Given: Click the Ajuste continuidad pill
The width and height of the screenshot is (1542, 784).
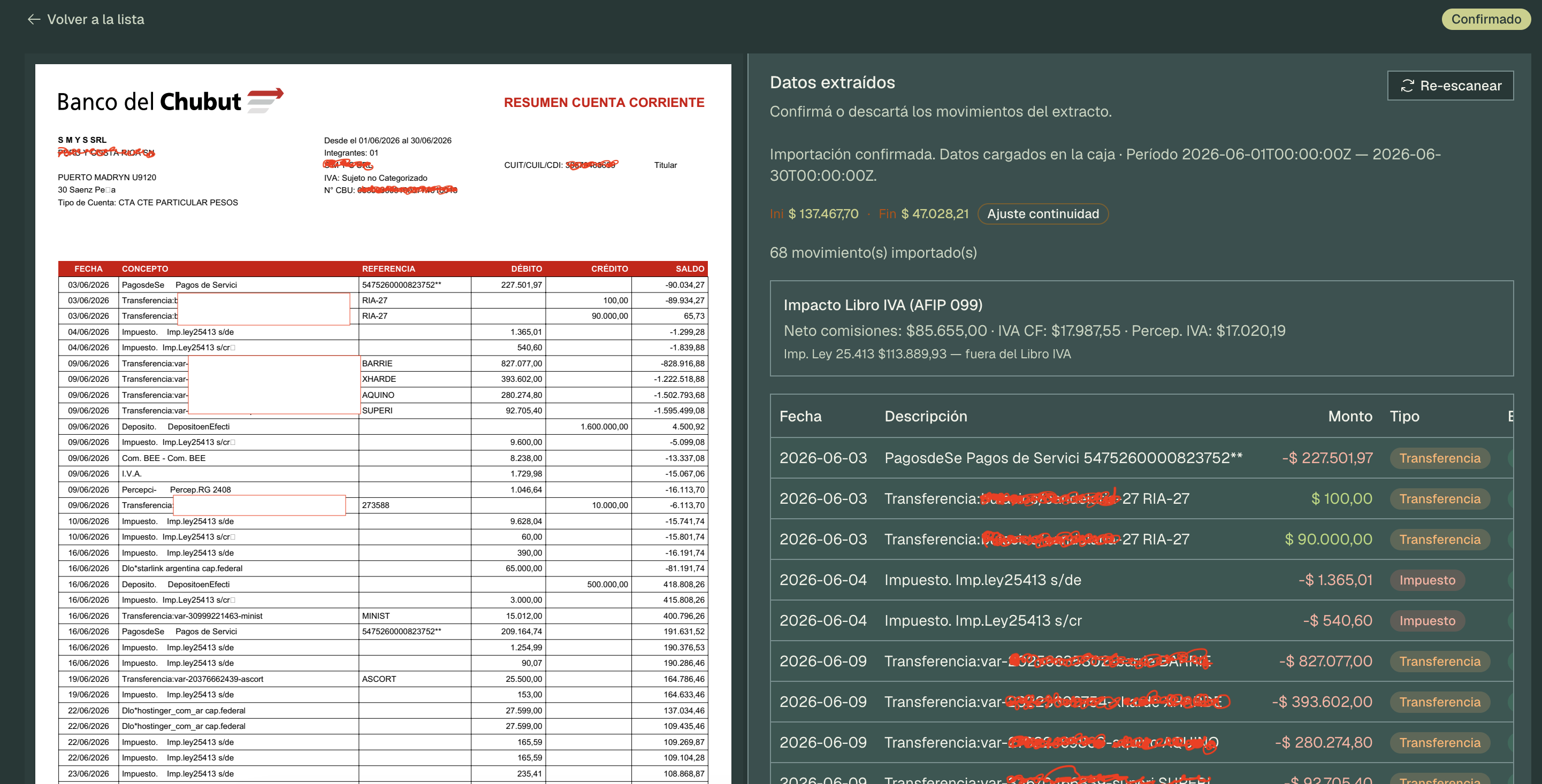Looking at the screenshot, I should click(1043, 214).
